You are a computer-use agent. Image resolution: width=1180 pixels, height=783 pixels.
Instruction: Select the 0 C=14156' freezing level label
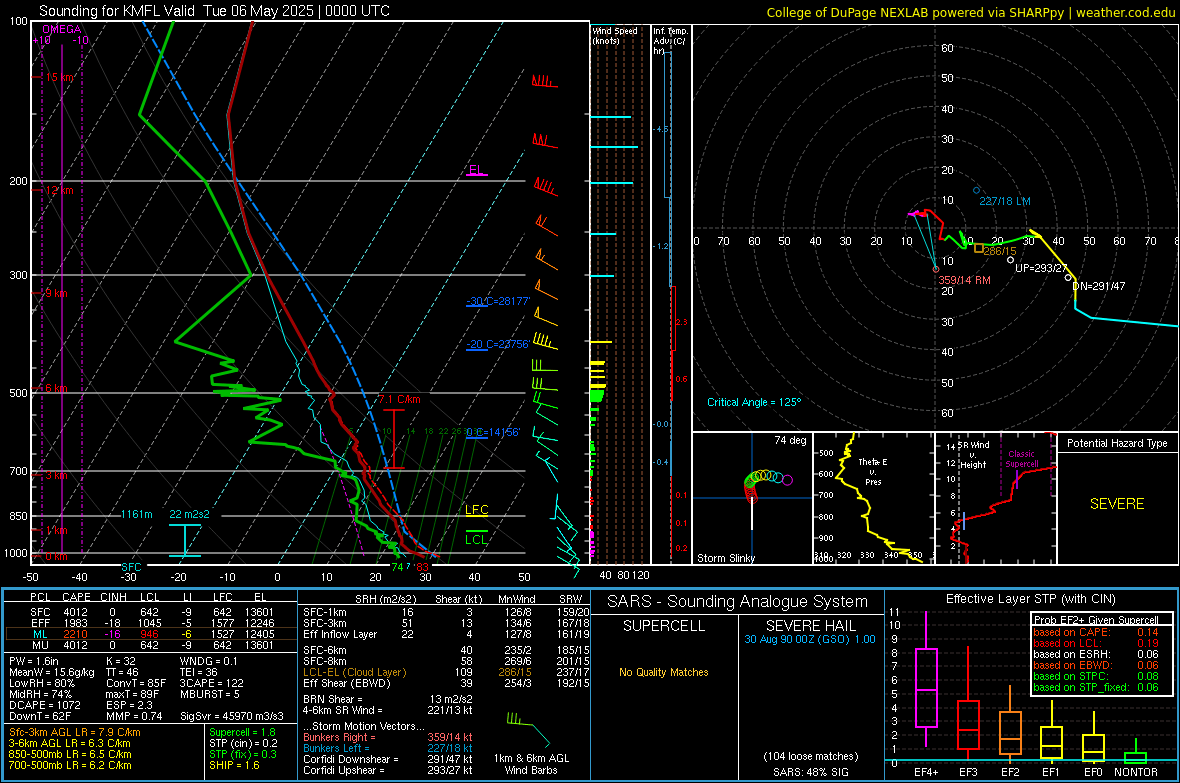coord(493,432)
